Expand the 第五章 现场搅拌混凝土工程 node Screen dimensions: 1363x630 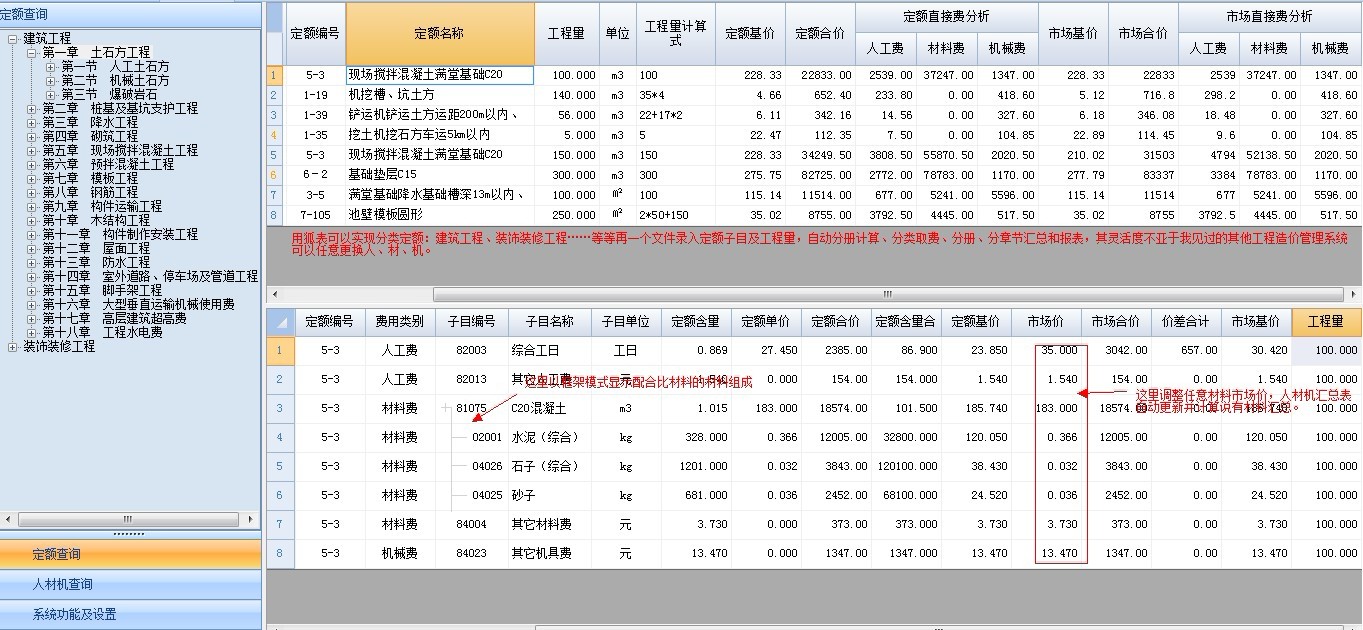[32, 151]
